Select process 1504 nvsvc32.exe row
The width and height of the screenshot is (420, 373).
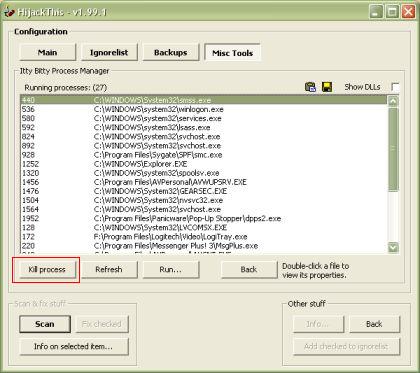(x=204, y=200)
